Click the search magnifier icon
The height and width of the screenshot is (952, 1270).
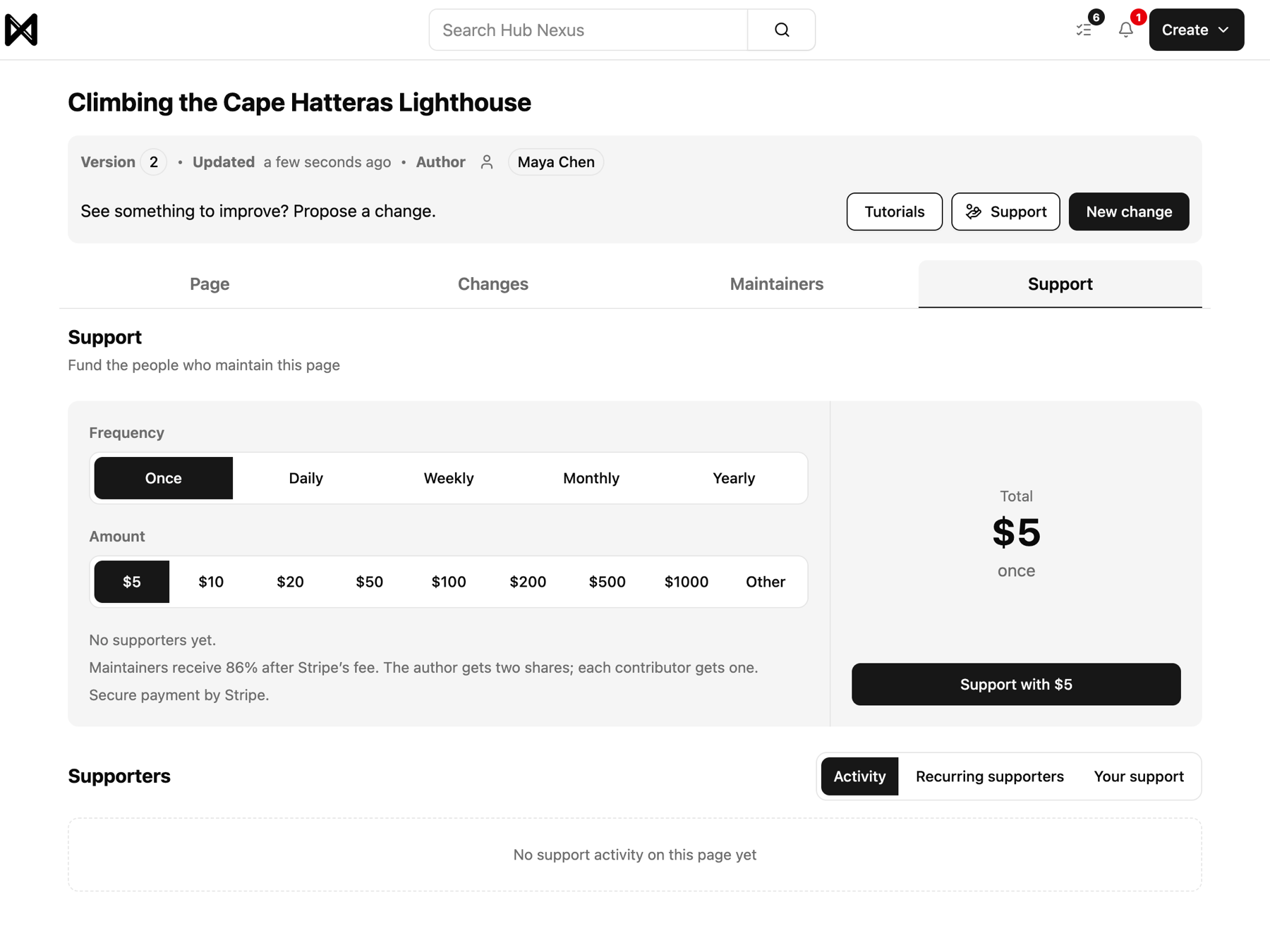(781, 30)
